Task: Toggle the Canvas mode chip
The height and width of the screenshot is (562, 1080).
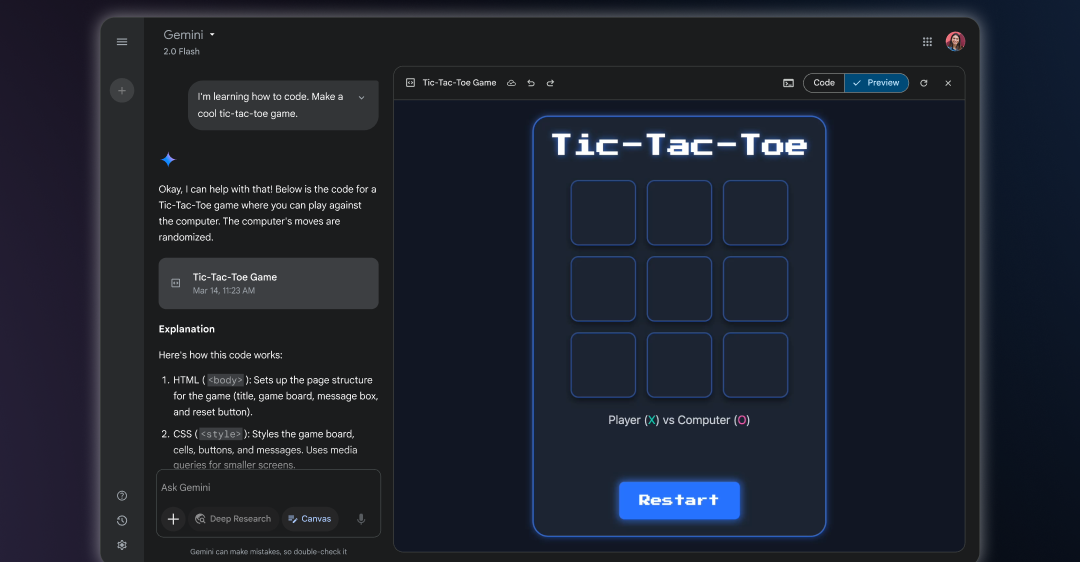Action: tap(309, 519)
